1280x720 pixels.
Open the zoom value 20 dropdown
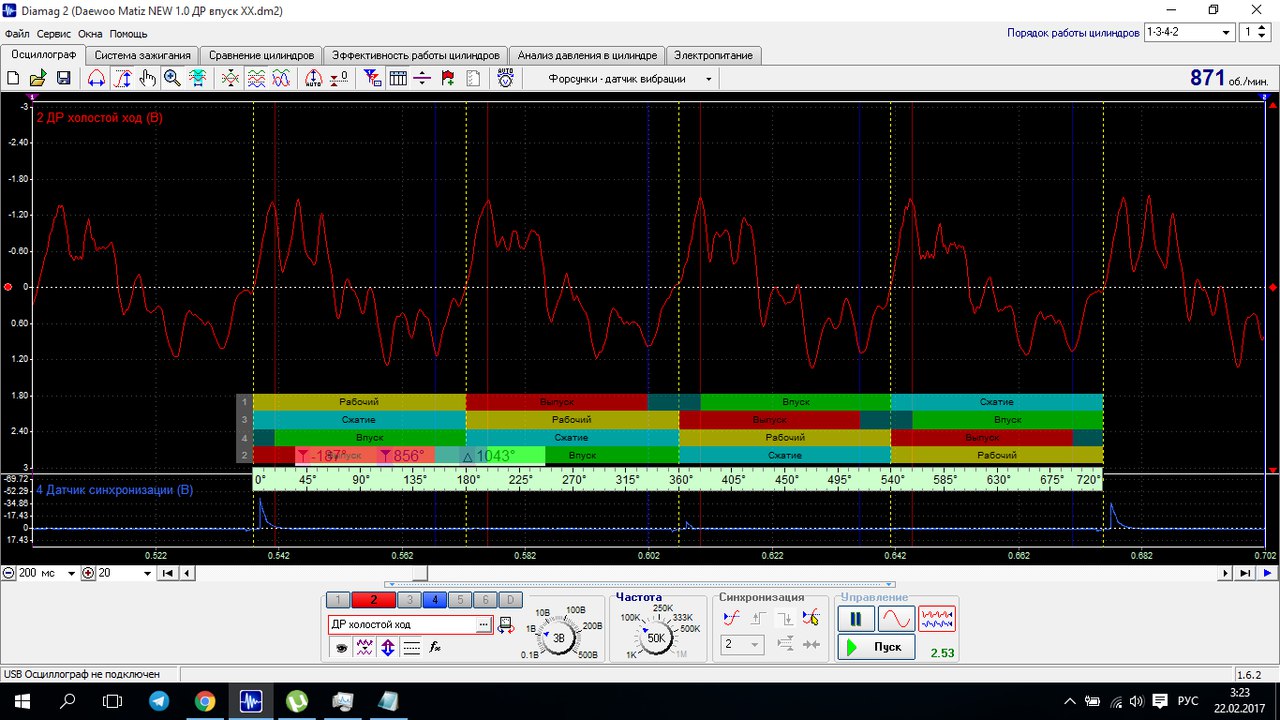[x=147, y=573]
